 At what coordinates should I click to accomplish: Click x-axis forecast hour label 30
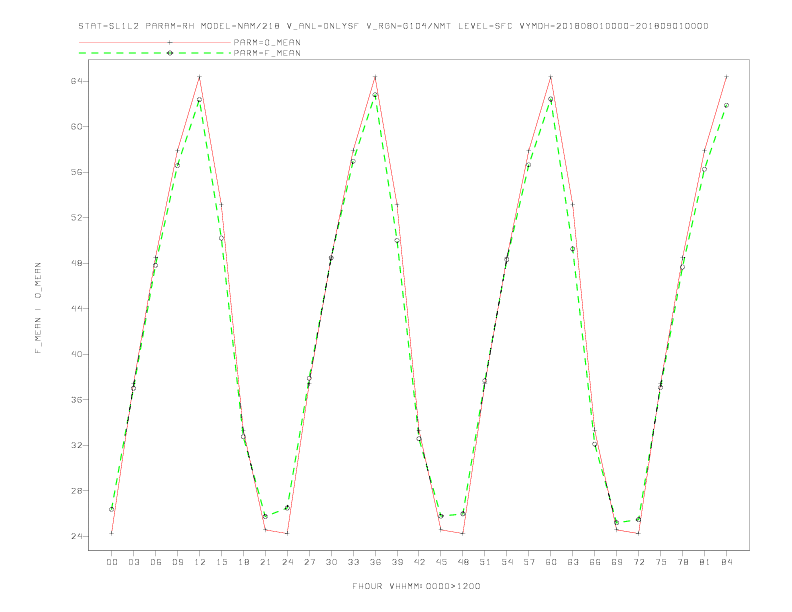pos(331,562)
